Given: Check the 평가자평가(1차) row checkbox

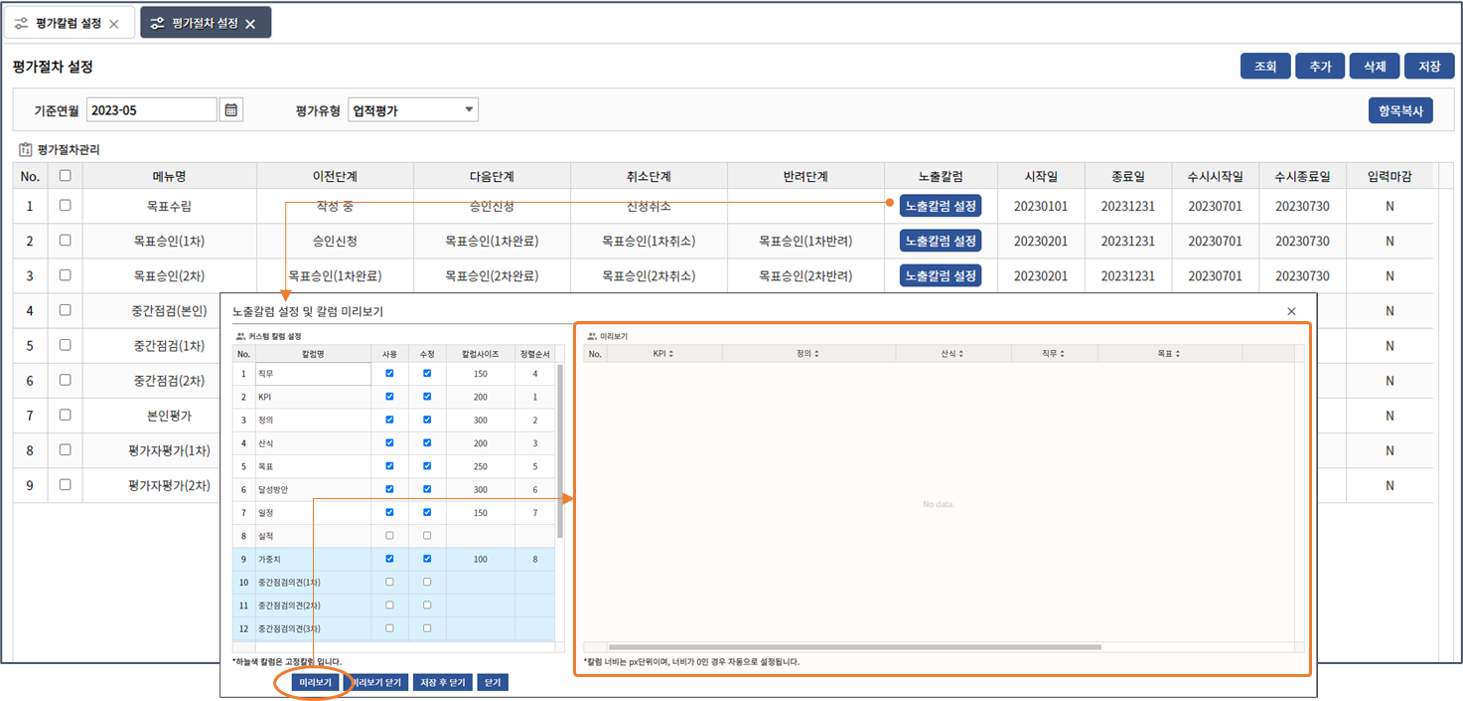Looking at the screenshot, I should (65, 450).
